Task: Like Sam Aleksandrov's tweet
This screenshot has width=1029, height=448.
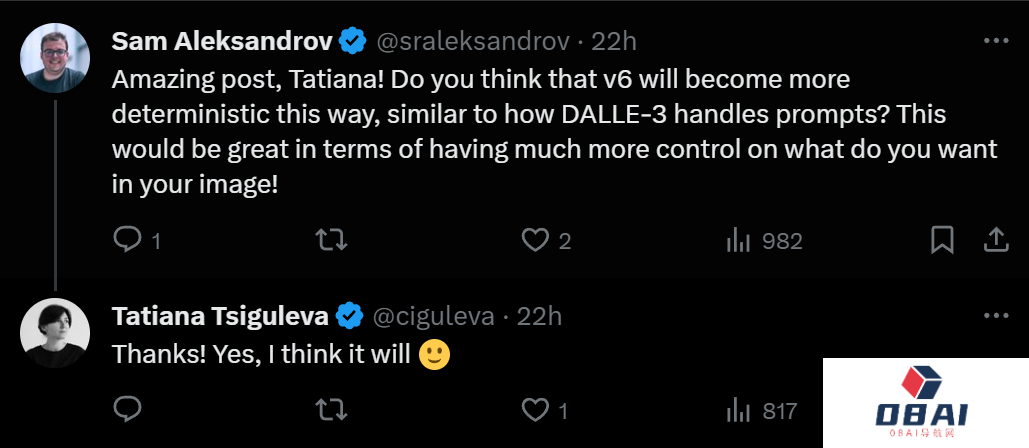Action: [x=536, y=240]
